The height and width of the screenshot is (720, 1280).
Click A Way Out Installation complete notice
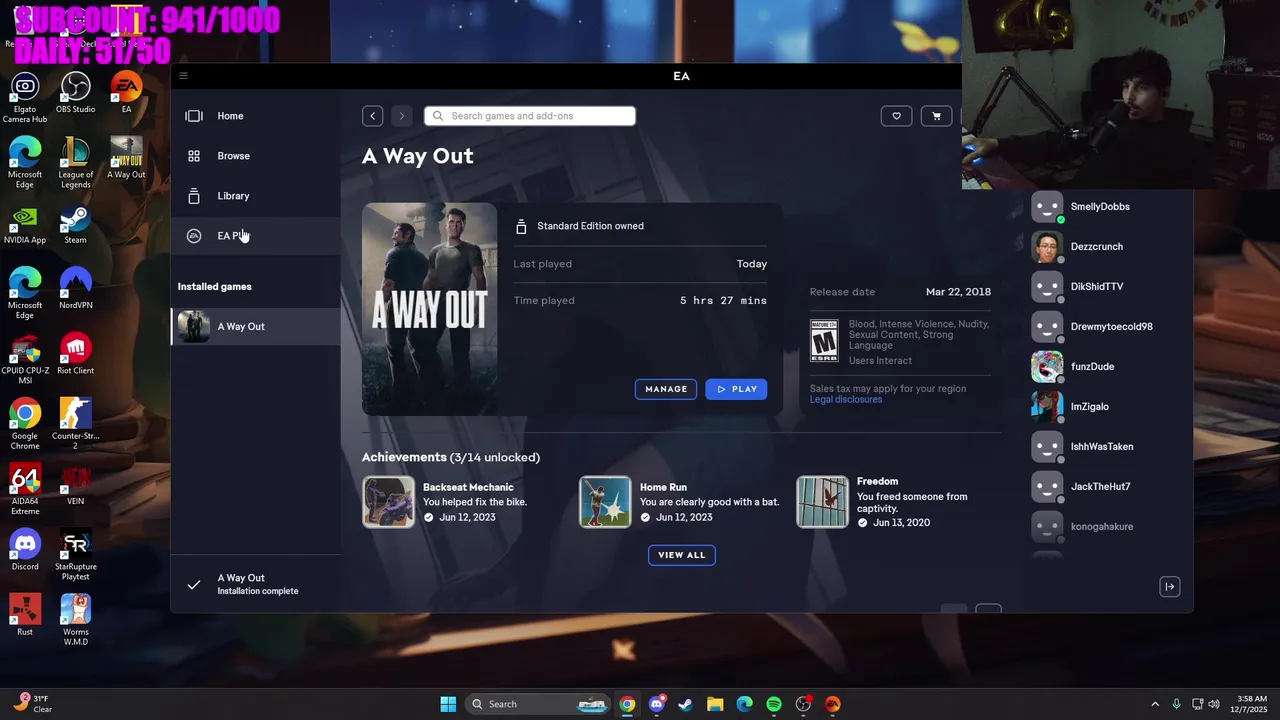[256, 584]
